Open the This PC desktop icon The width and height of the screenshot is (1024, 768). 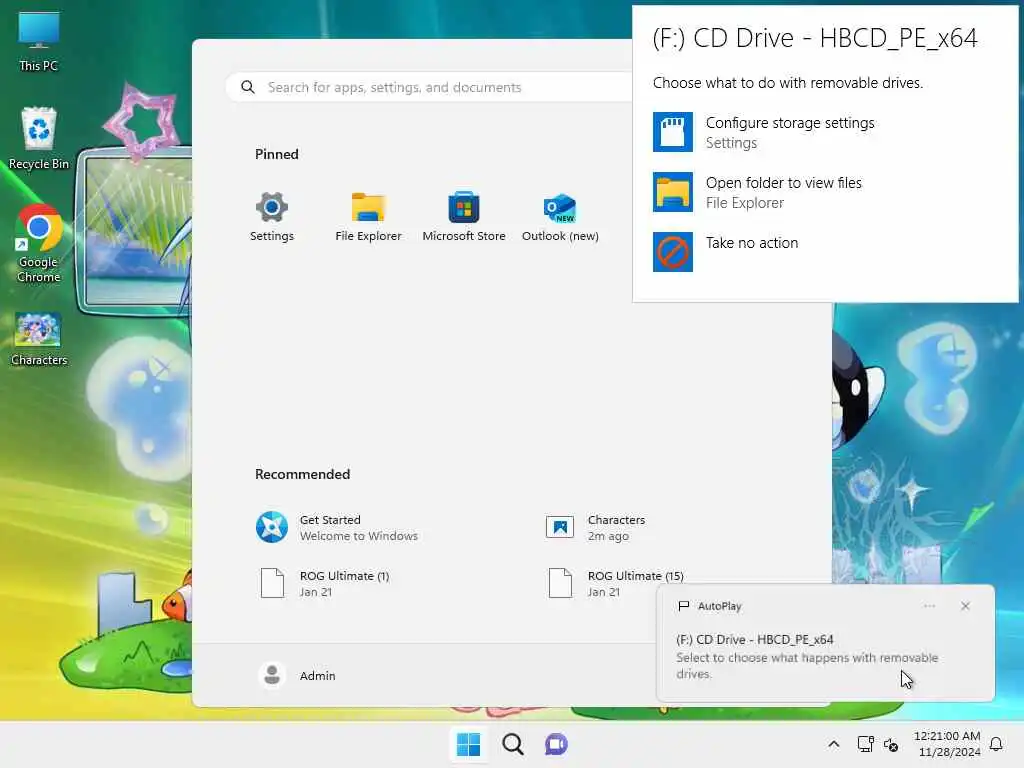[39, 40]
